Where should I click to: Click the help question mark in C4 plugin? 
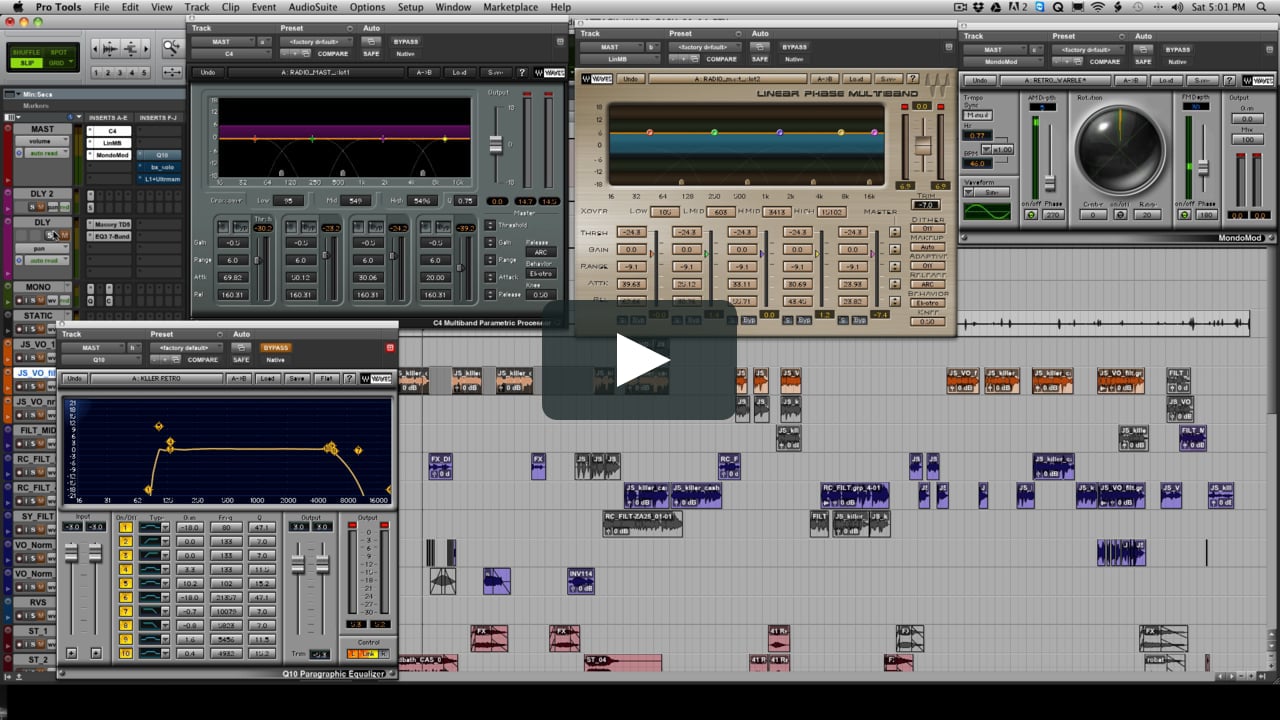(x=521, y=72)
